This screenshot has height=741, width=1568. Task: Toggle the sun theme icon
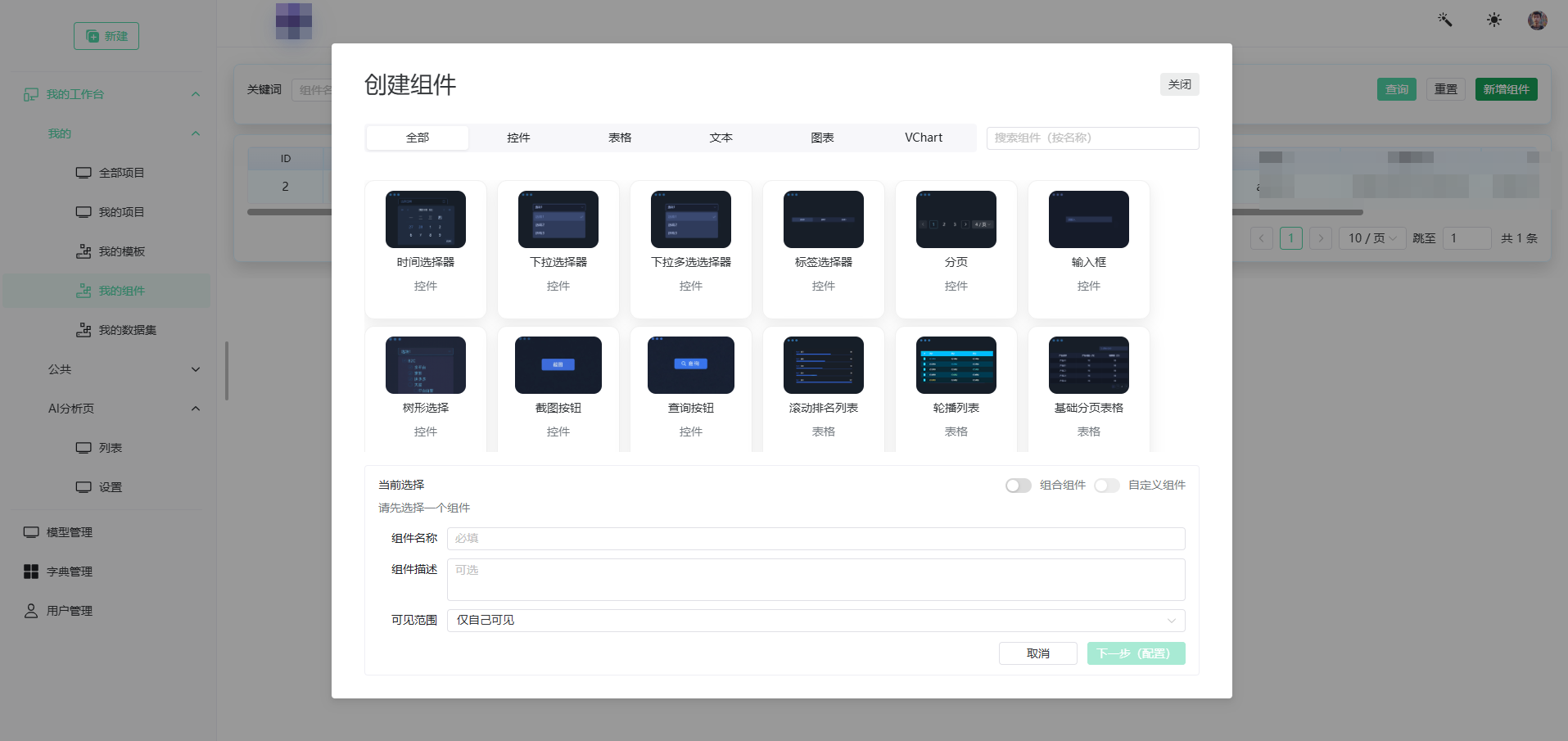1494,20
